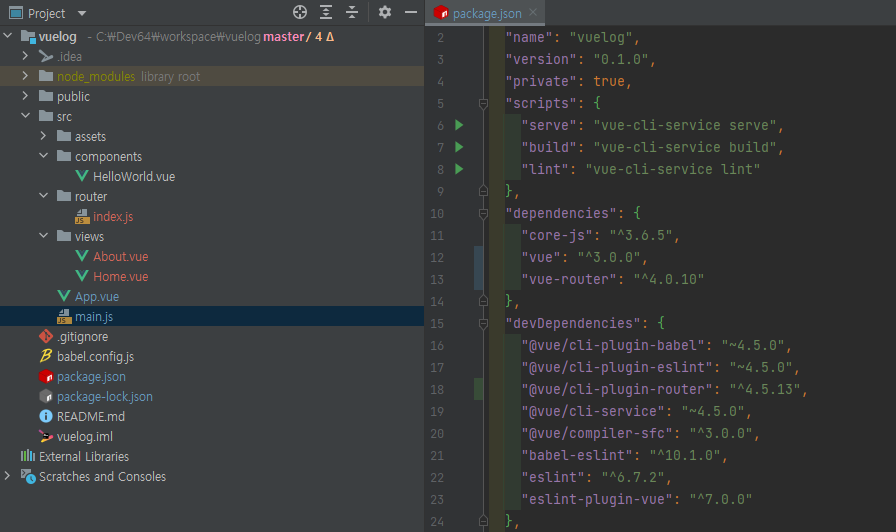This screenshot has width=896, height=532.
Task: Click the VCS change marker beside line 12
Action: tap(478, 258)
